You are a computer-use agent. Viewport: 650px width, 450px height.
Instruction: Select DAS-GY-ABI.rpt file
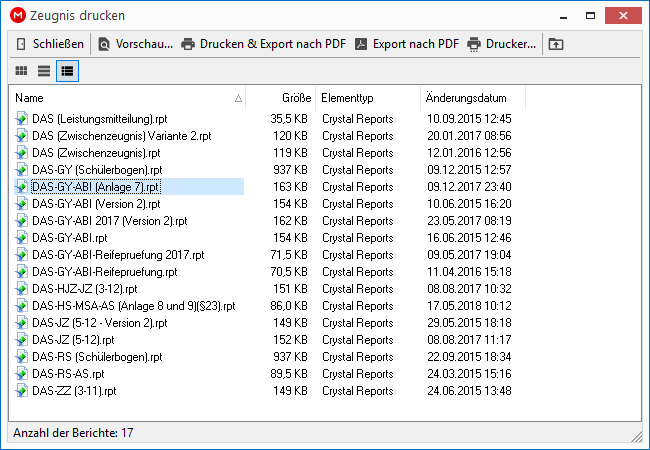coord(70,238)
